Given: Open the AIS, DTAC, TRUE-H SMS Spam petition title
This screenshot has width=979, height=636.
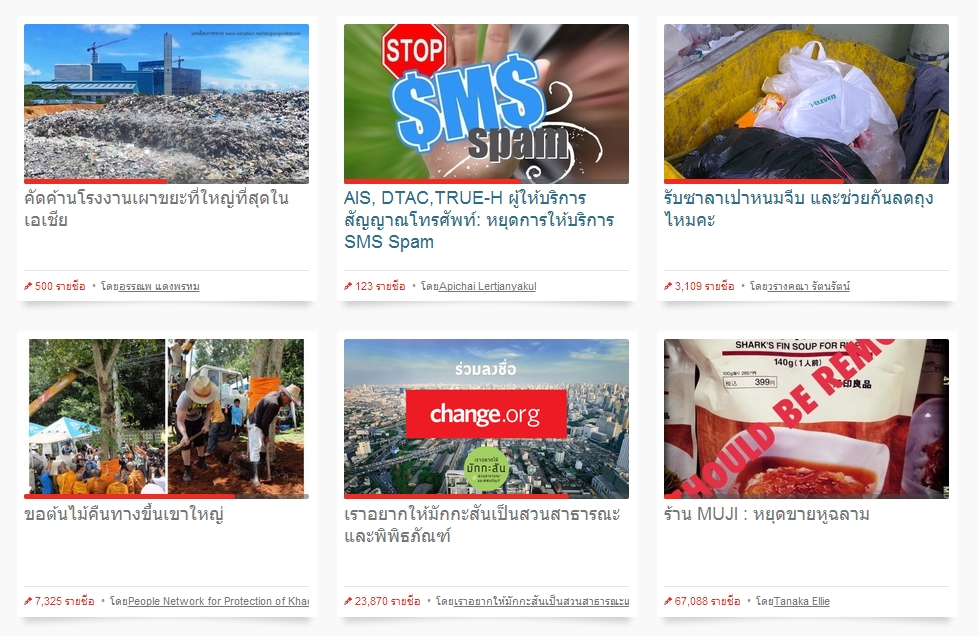Looking at the screenshot, I should (x=479, y=220).
